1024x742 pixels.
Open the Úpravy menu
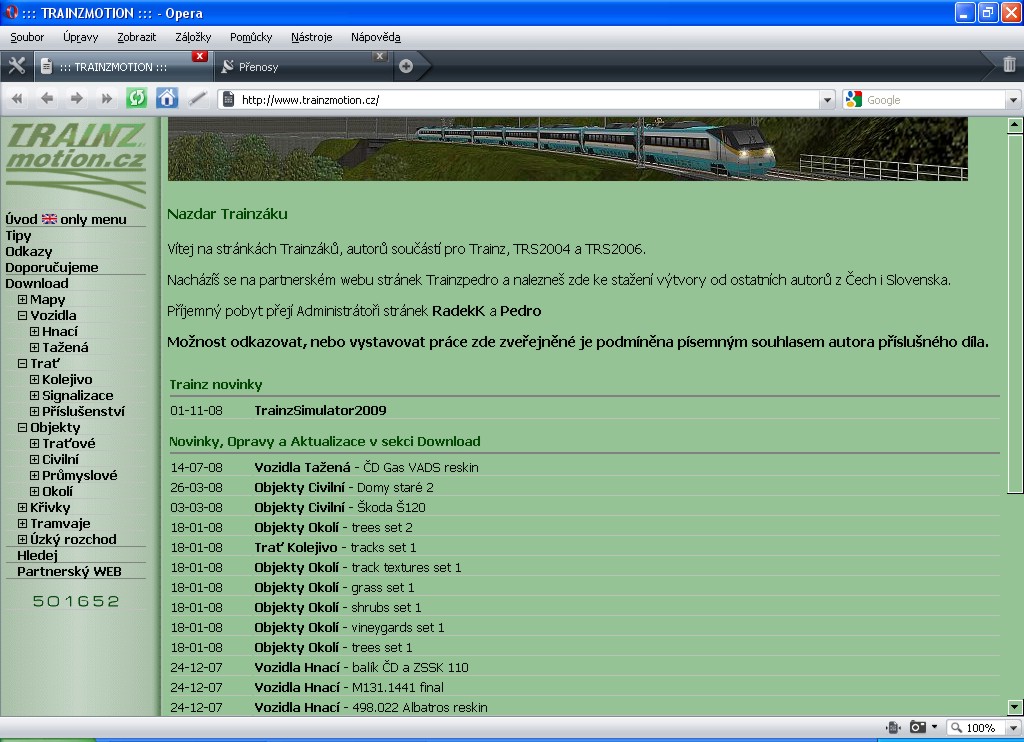tap(80, 37)
